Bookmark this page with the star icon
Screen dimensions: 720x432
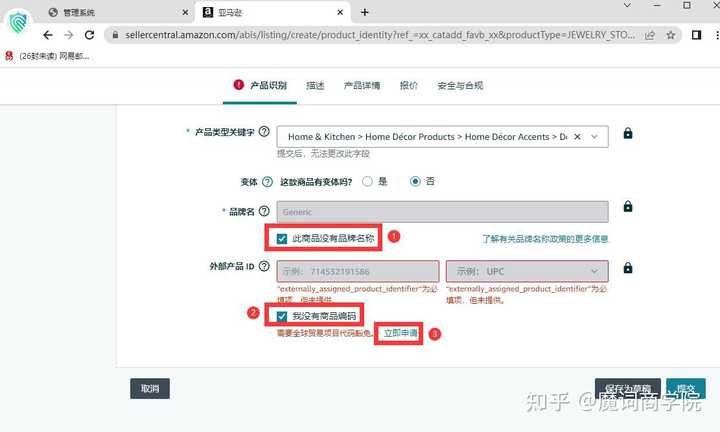[x=671, y=35]
